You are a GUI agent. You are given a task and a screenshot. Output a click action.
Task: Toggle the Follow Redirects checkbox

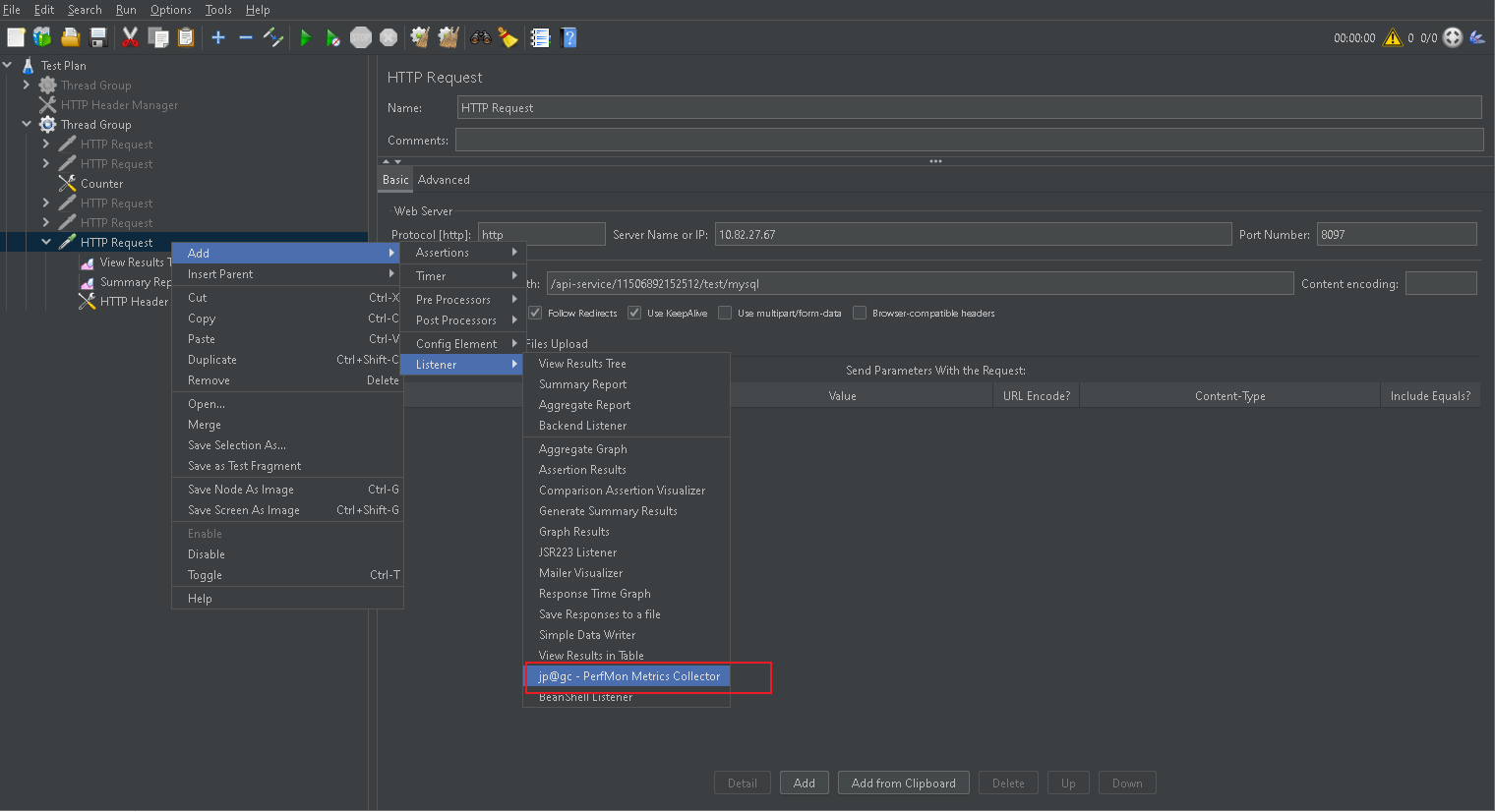click(x=535, y=313)
